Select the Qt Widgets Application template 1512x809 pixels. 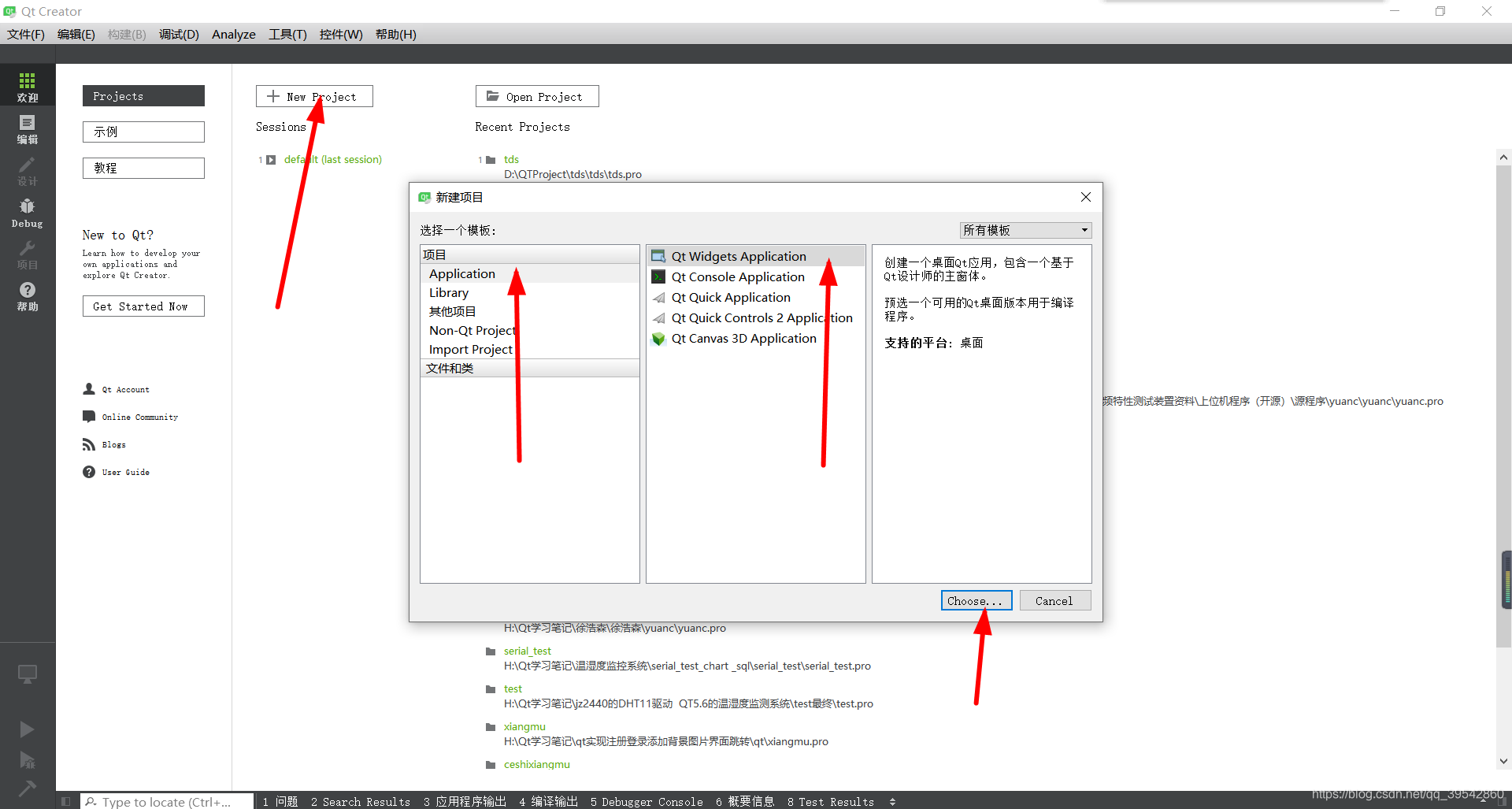(755, 256)
